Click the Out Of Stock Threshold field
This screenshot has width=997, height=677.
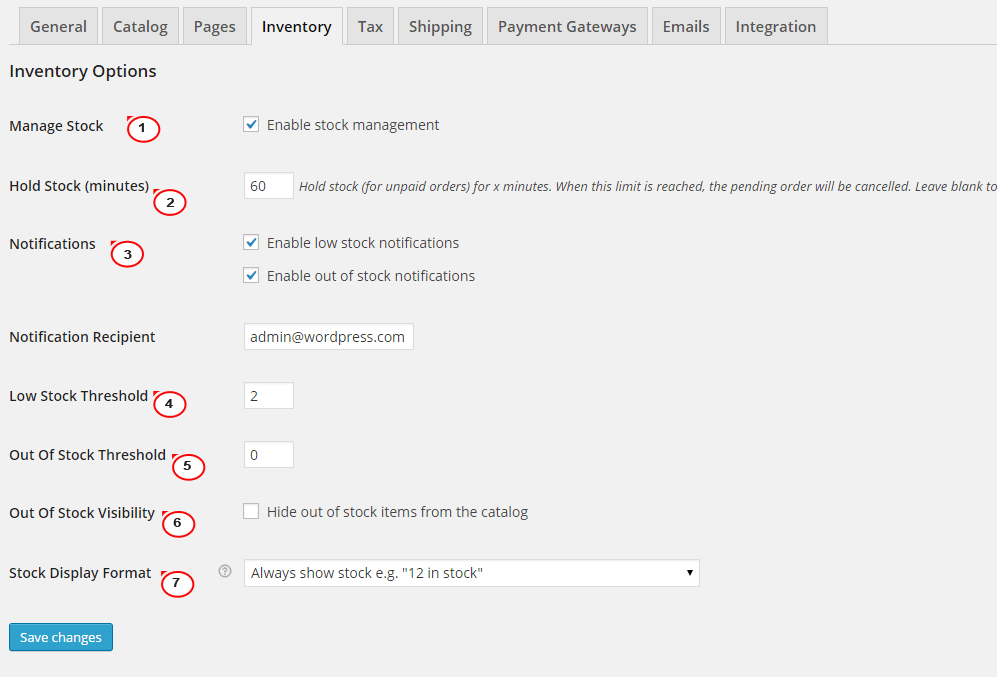(x=268, y=454)
